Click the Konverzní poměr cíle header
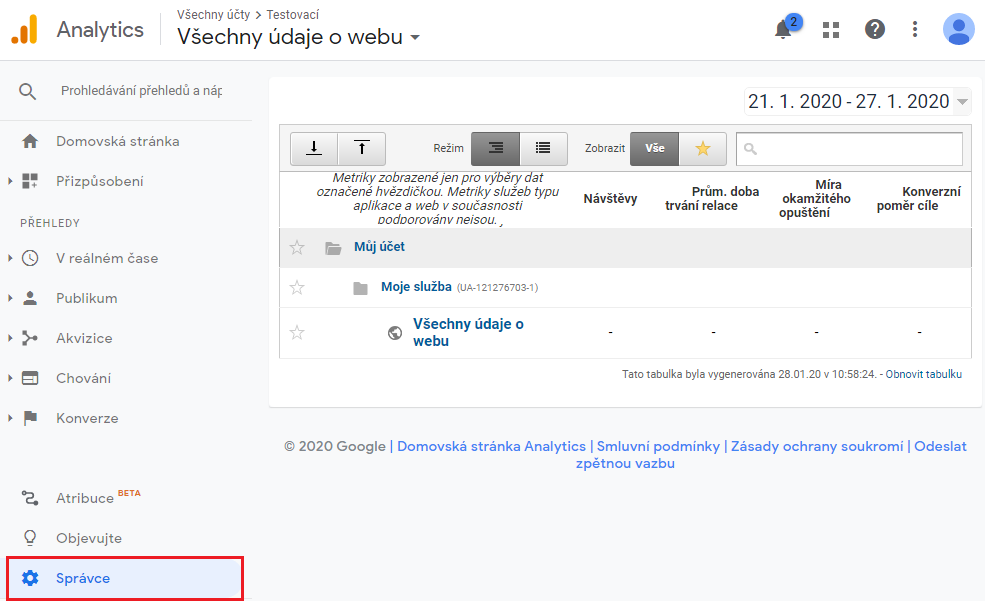This screenshot has width=985, height=601. coord(918,198)
